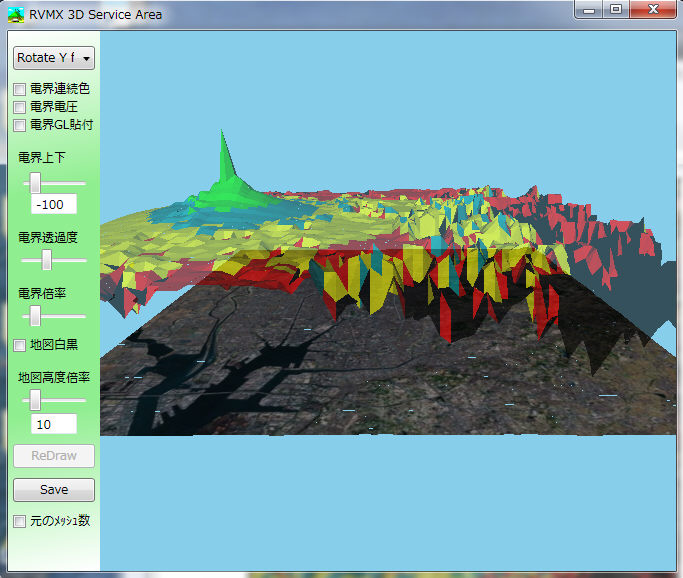Toggle the 元のﾒｯｼｭ数 checkbox

tap(20, 521)
